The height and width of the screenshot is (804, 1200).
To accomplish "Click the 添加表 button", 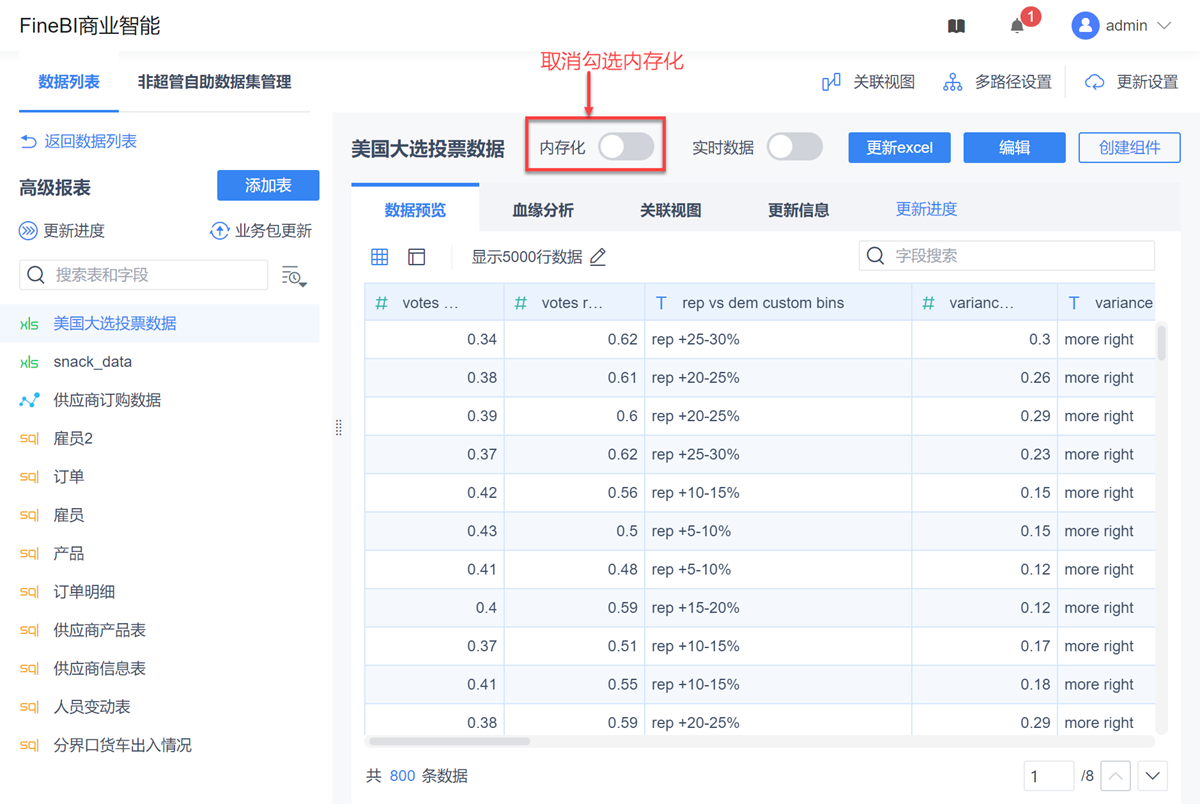I will 268,185.
